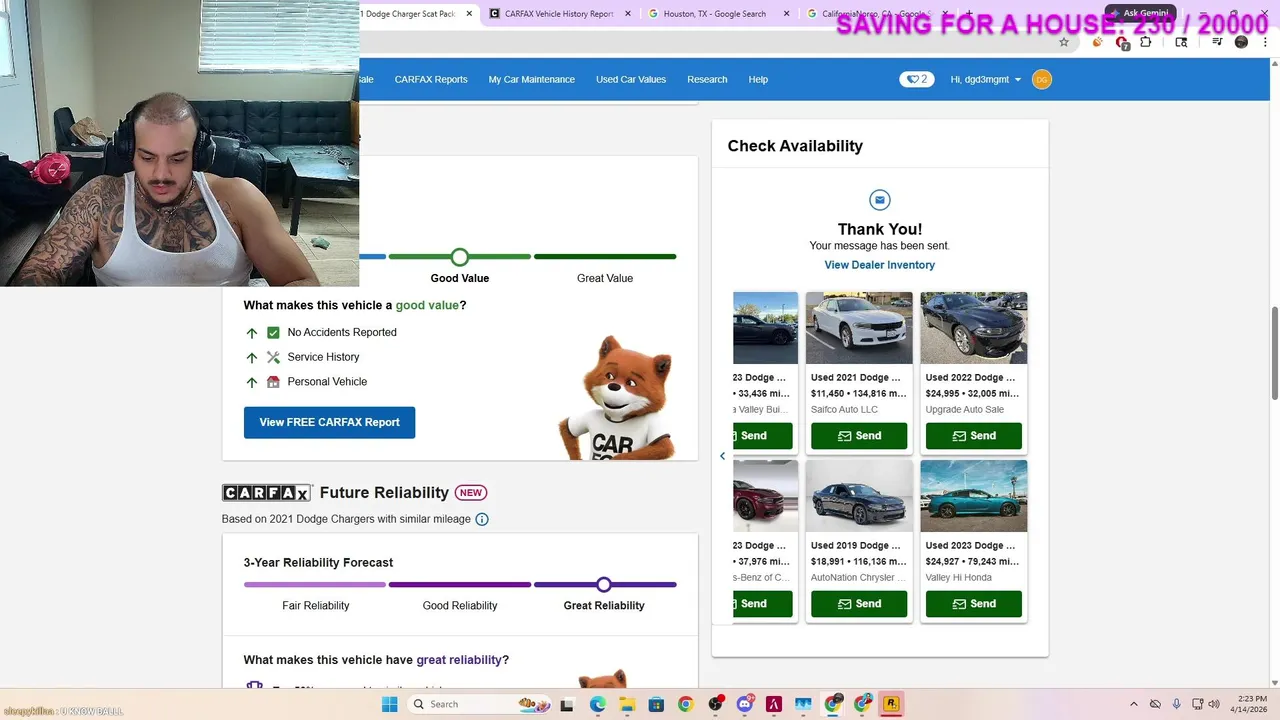Open File Explorer from taskbar

coord(626,704)
